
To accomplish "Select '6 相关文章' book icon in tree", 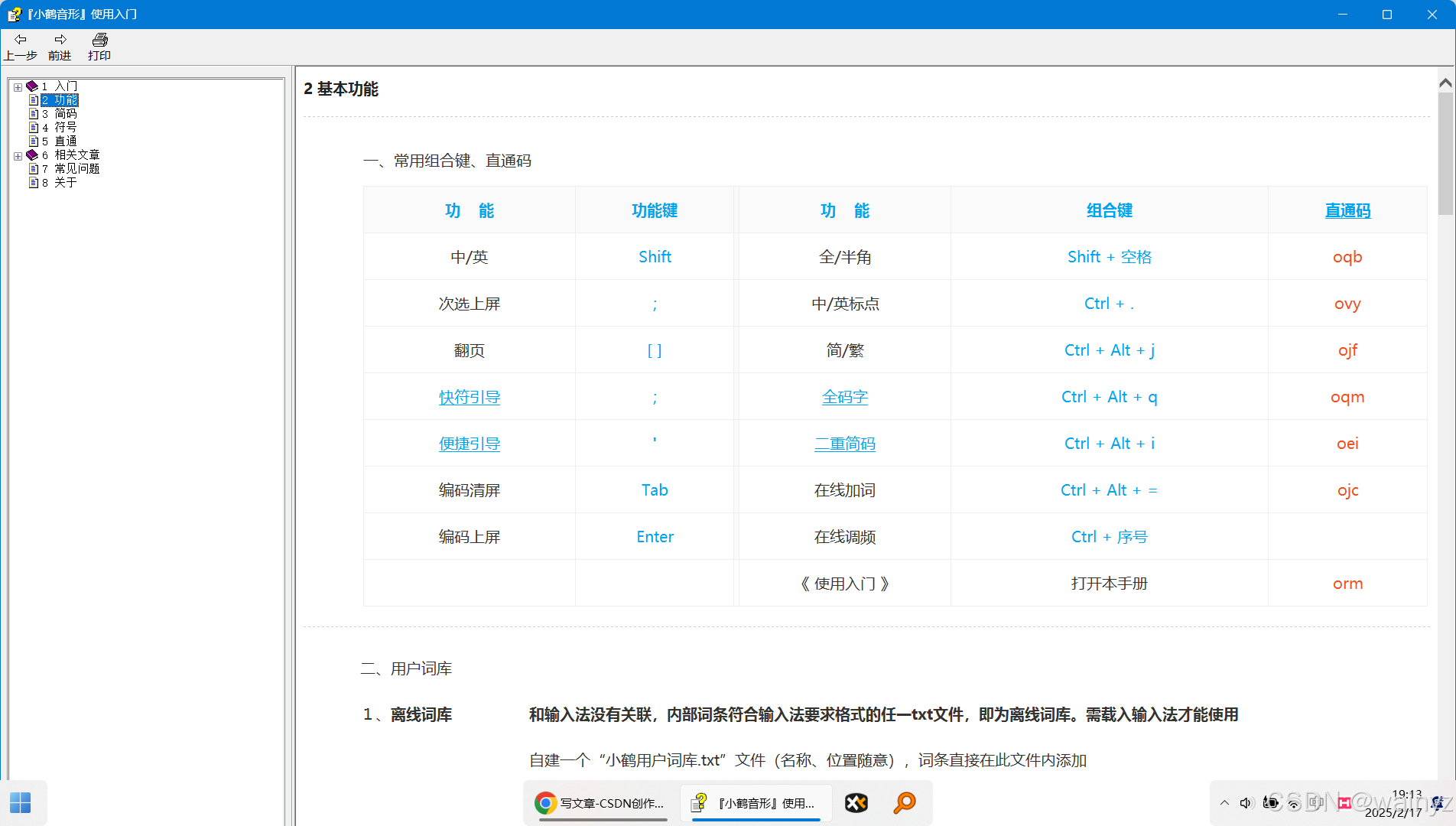I will (x=32, y=155).
